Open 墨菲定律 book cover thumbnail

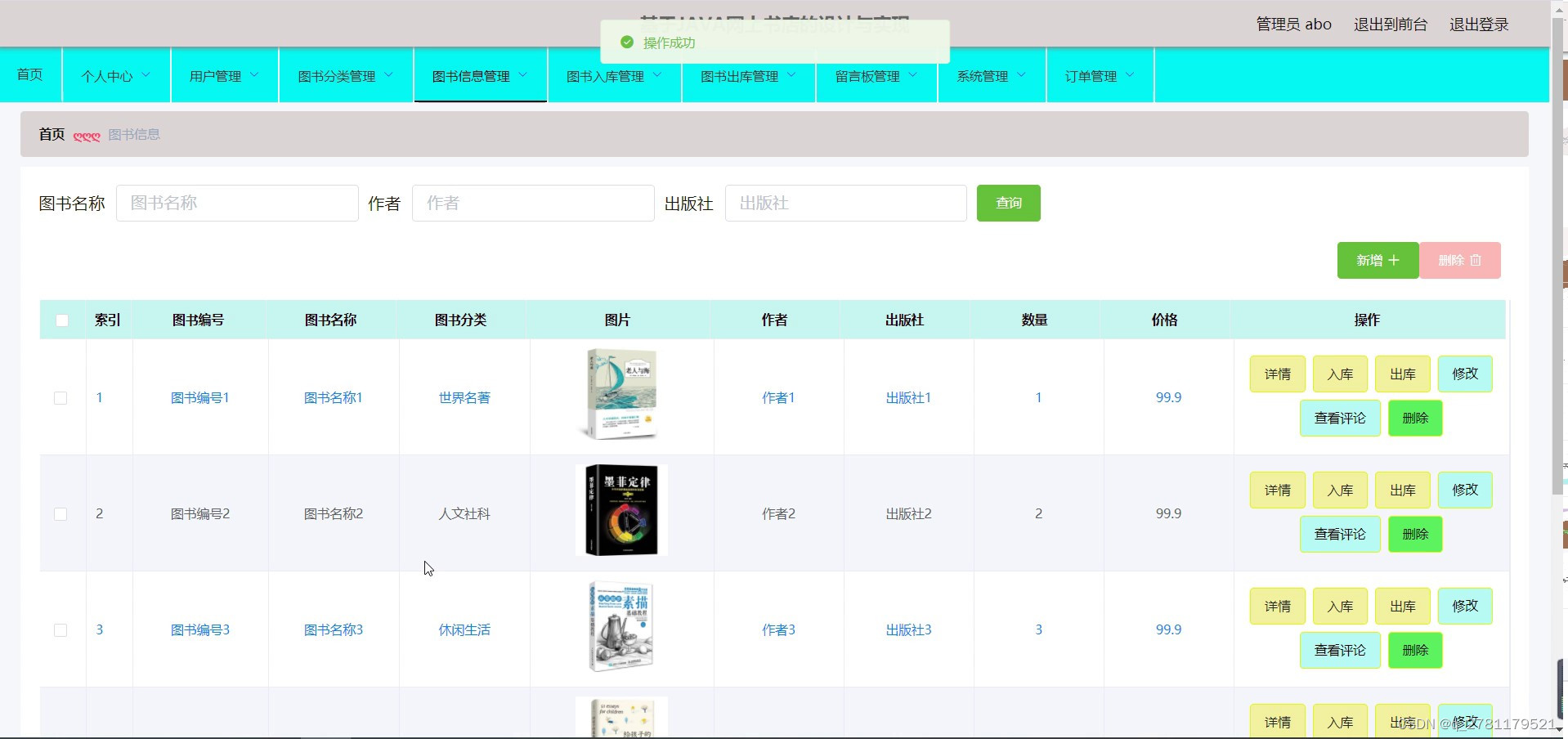coord(621,510)
